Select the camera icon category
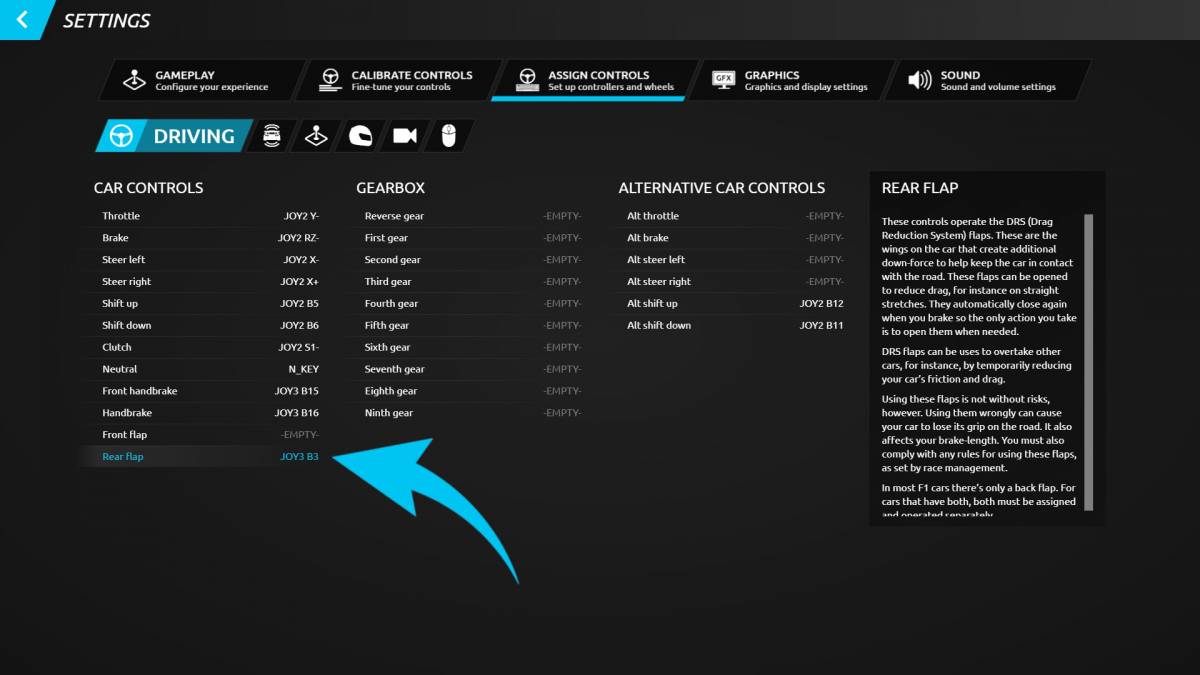Image resolution: width=1200 pixels, height=675 pixels. tap(405, 136)
